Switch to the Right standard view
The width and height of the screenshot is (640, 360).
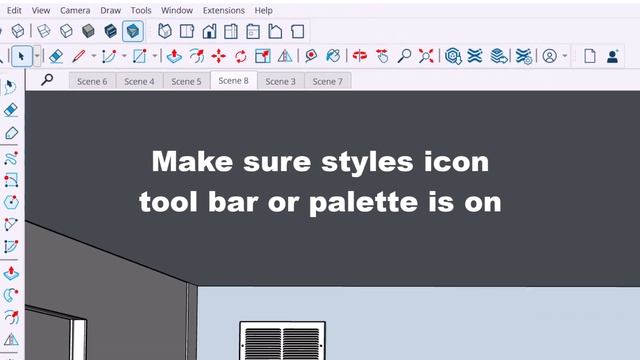click(x=231, y=31)
